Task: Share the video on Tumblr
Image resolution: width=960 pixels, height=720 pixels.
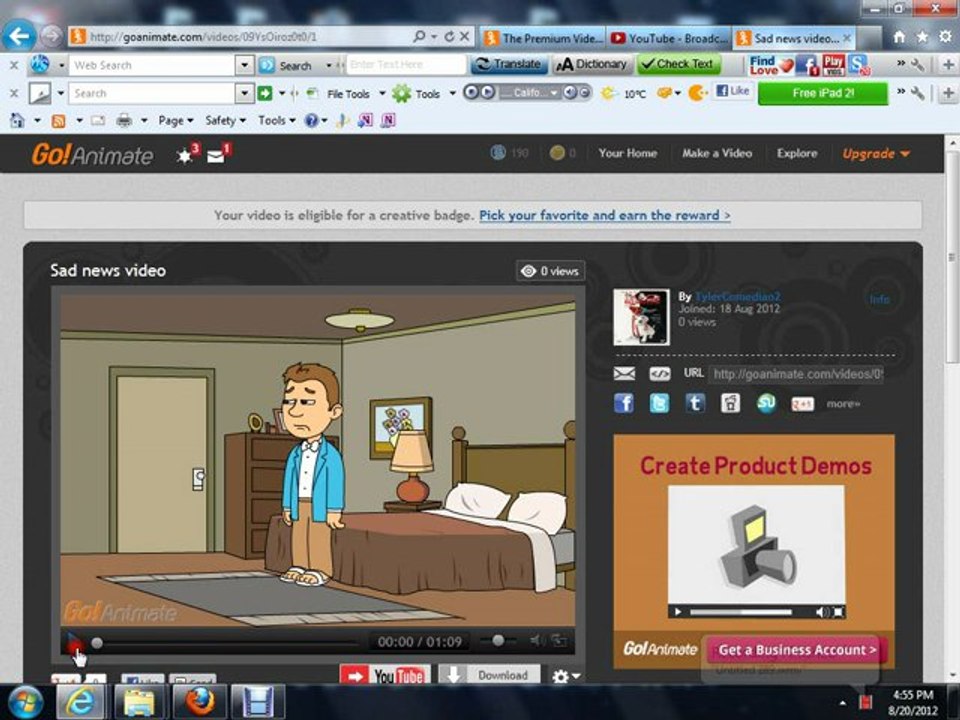Action: pos(695,403)
